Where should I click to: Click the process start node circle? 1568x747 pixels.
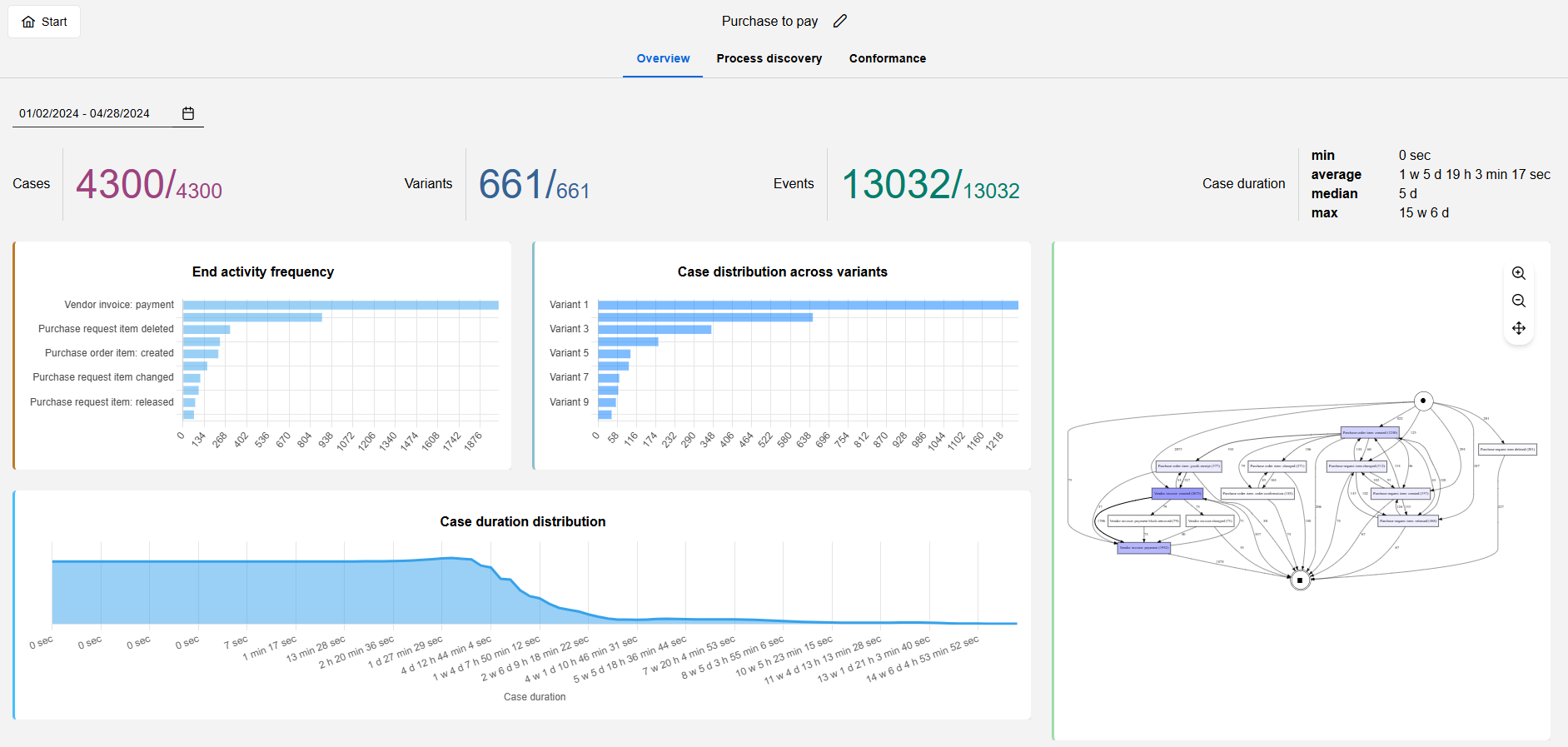[x=1423, y=401]
